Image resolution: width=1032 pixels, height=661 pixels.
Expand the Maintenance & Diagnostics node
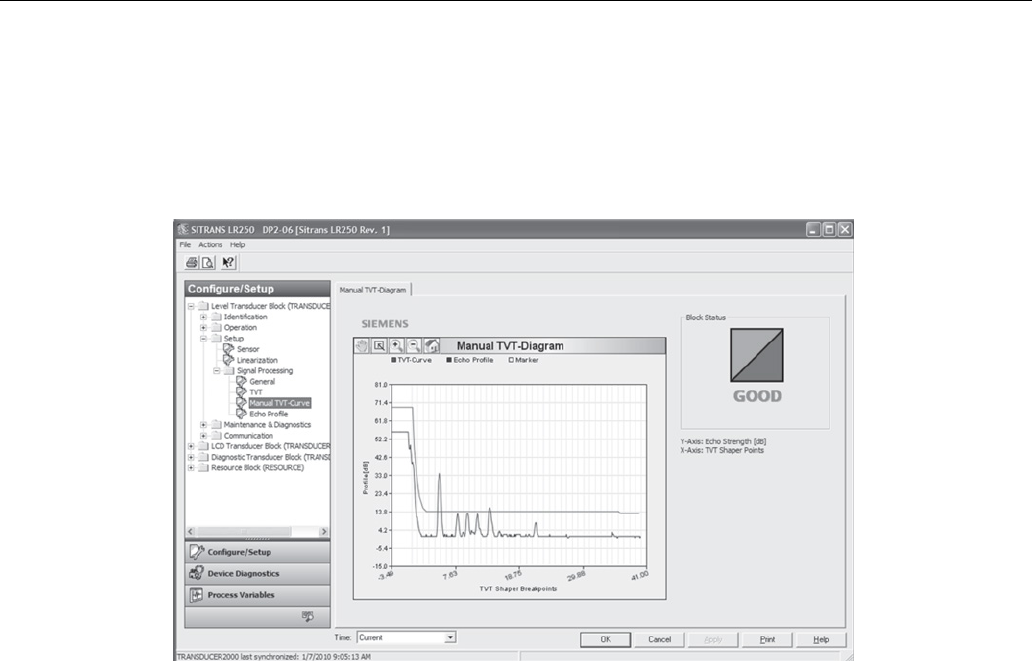coord(203,425)
